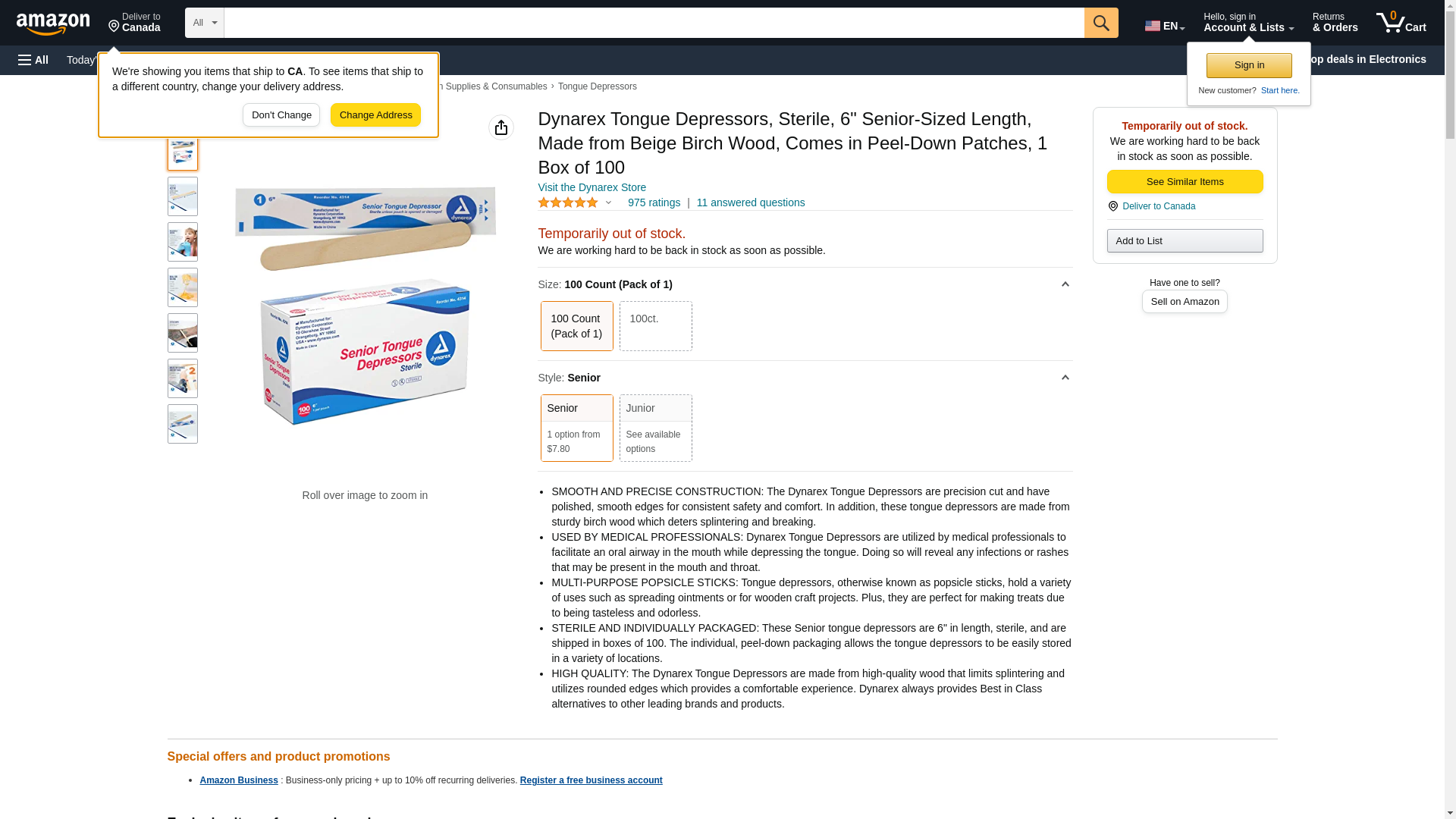The image size is (1456, 819).
Task: Open the All search category dropdown
Action: [205, 23]
